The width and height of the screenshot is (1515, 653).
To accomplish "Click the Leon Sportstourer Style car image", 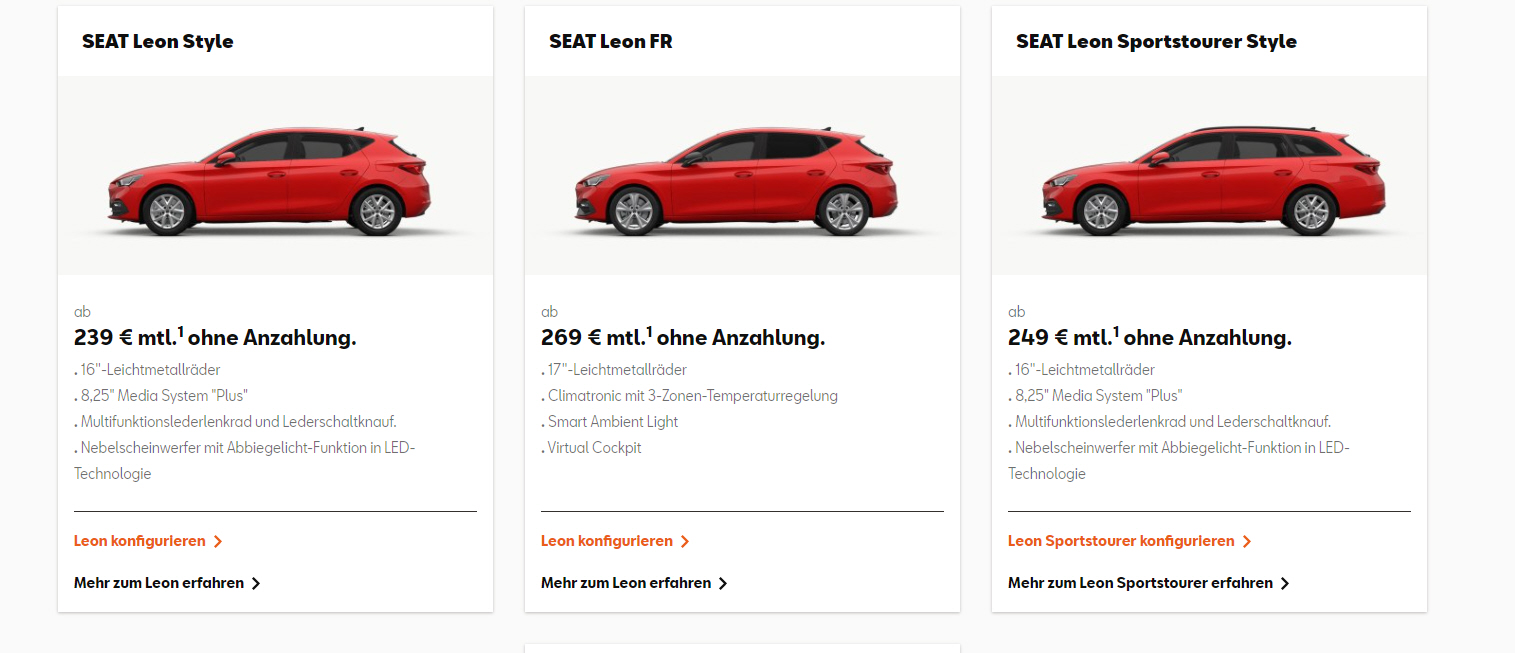I will click(1209, 176).
